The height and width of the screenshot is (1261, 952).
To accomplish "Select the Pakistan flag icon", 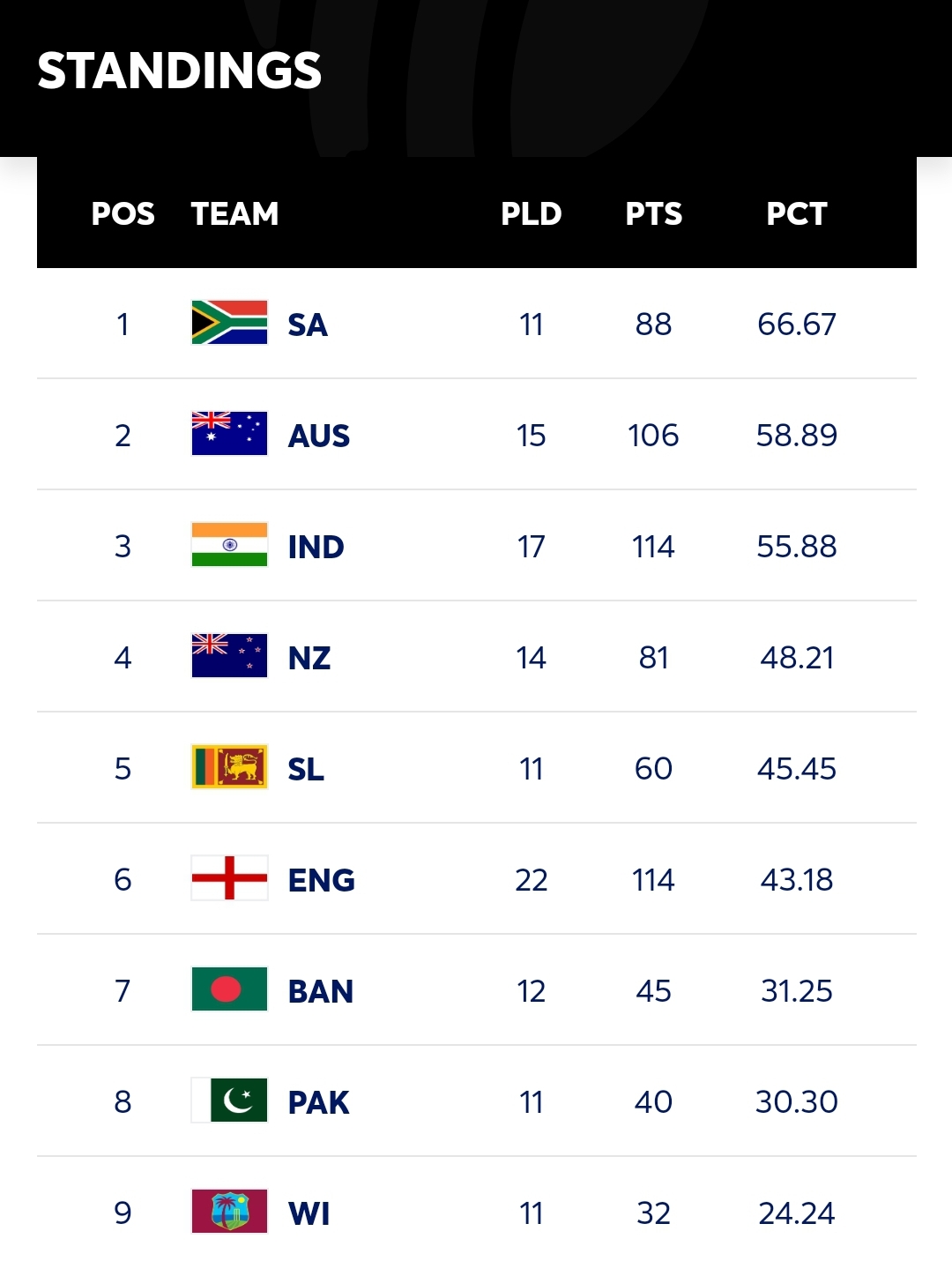I will (229, 1101).
